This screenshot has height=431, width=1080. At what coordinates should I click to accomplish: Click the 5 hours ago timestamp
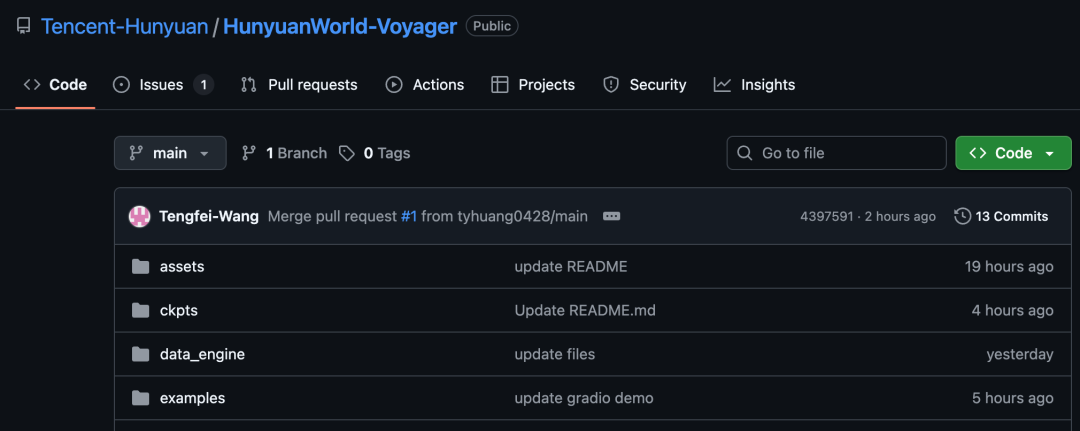point(1012,398)
